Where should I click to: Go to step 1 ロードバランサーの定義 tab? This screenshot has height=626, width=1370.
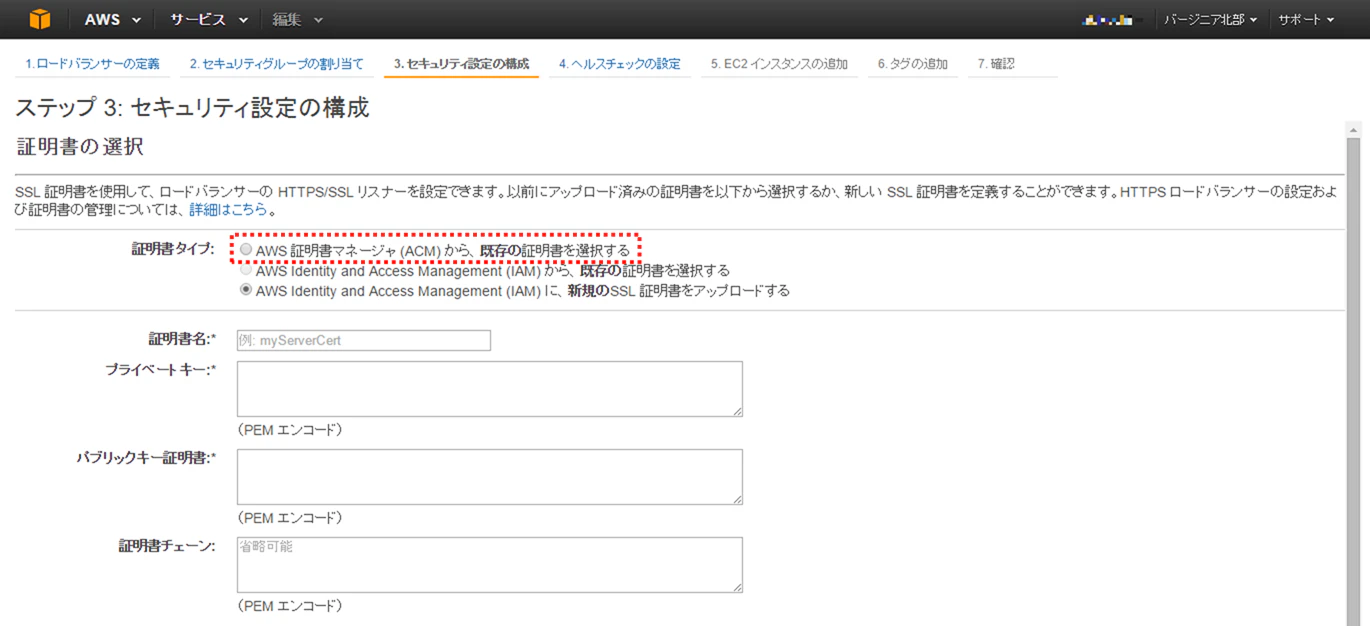pyautogui.click(x=92, y=64)
